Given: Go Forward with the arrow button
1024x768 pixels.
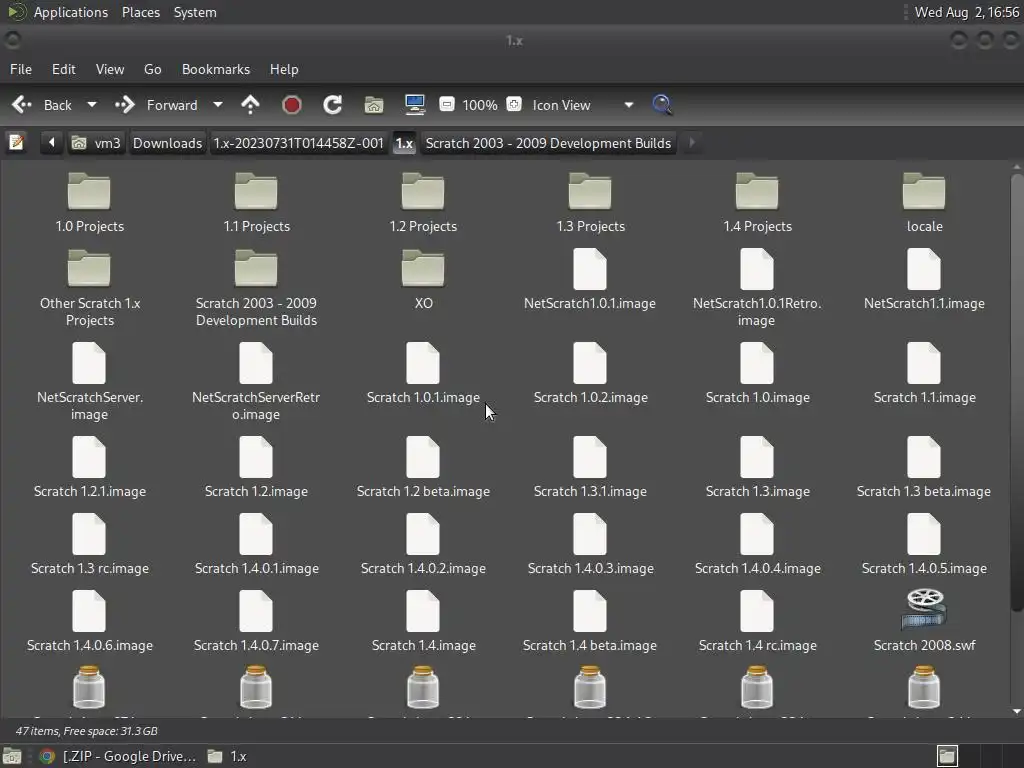Looking at the screenshot, I should (157, 105).
